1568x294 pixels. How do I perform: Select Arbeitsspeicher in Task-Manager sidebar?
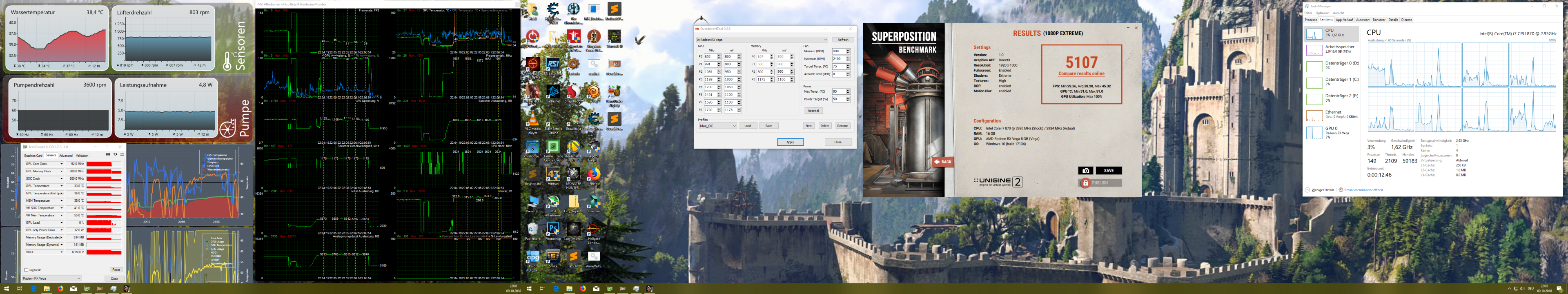coord(1332,50)
